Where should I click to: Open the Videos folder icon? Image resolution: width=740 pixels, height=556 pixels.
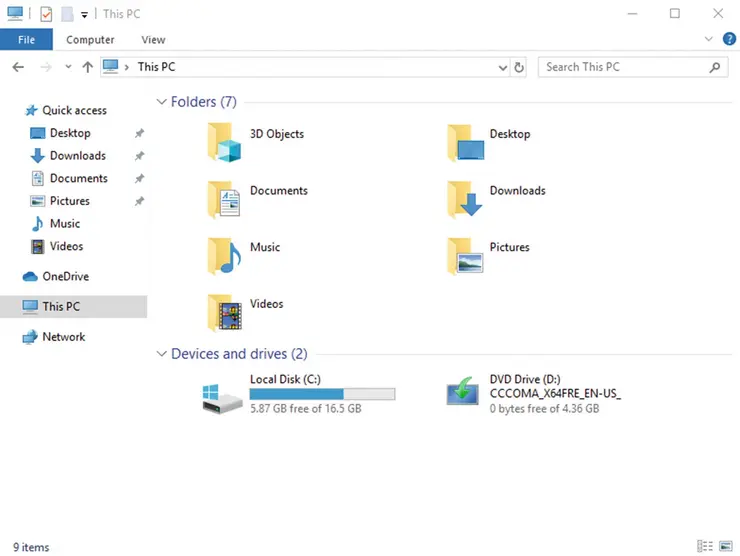point(225,312)
